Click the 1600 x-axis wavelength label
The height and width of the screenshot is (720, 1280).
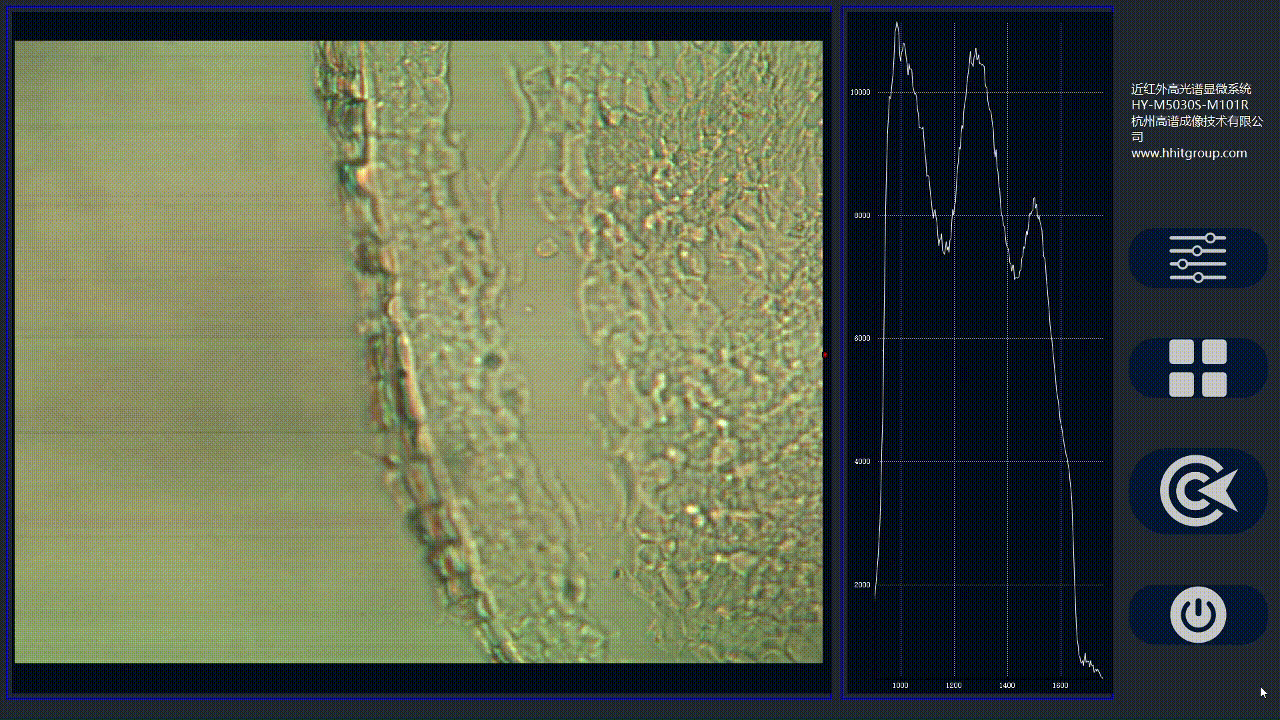(x=1060, y=686)
